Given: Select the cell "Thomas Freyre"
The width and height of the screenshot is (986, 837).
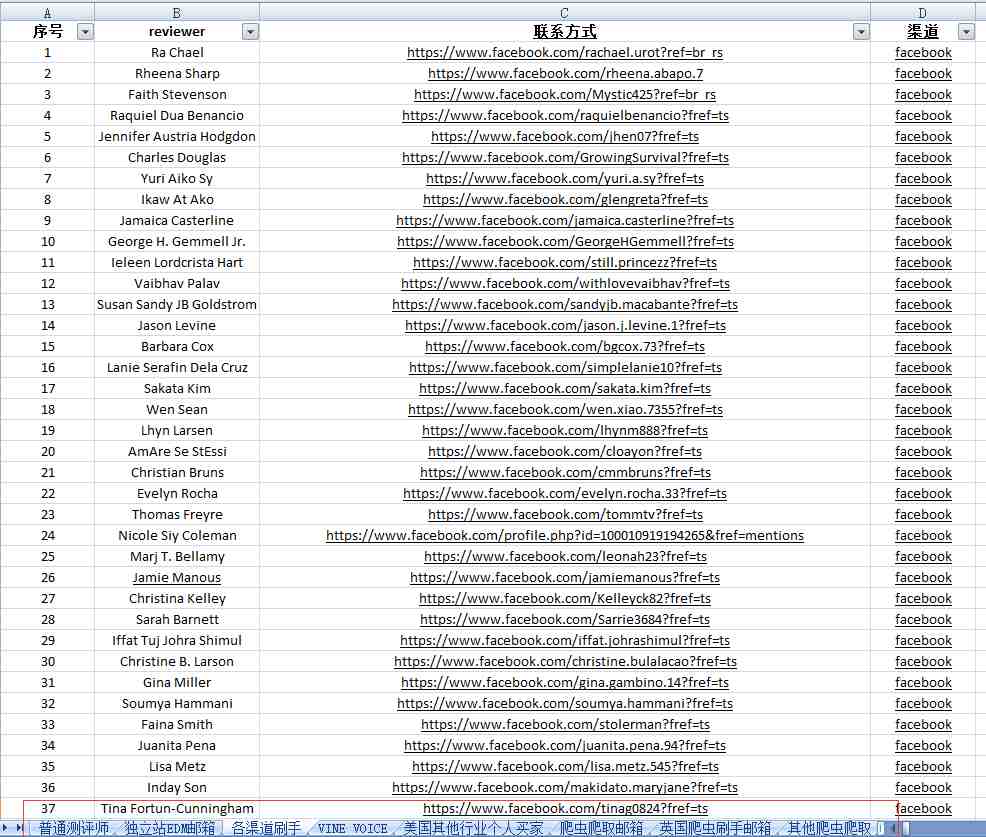Looking at the screenshot, I should [x=177, y=514].
